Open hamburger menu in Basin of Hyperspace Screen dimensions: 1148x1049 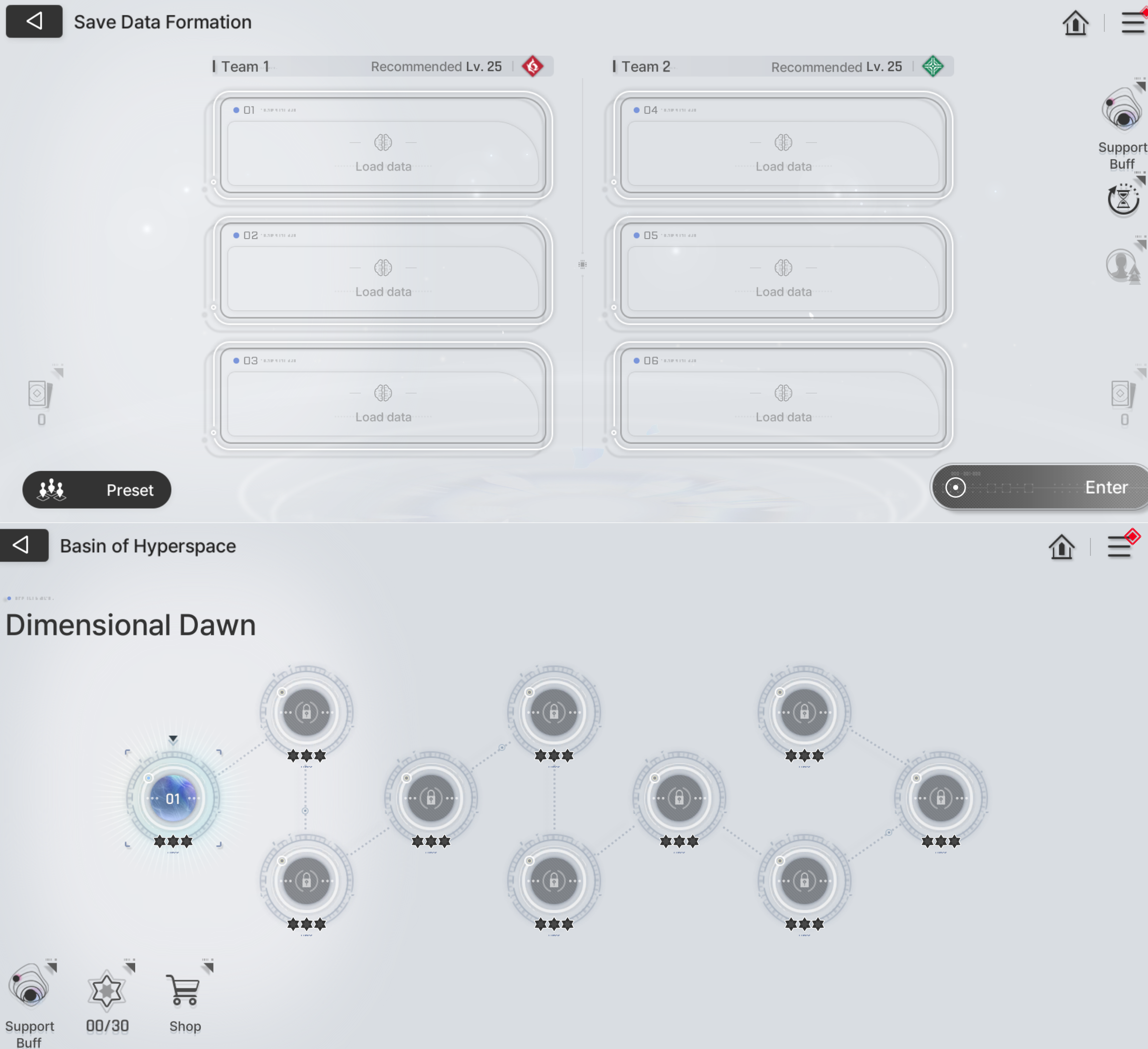pos(1119,547)
